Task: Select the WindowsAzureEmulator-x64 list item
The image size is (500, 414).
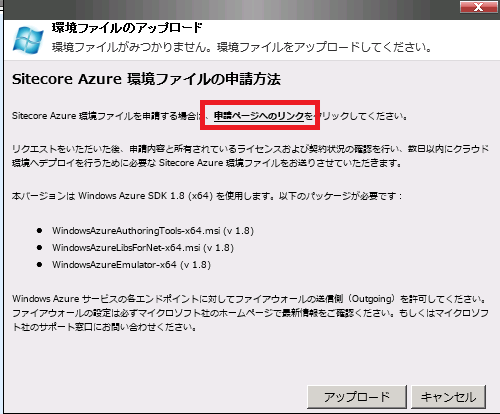Action: (131, 265)
